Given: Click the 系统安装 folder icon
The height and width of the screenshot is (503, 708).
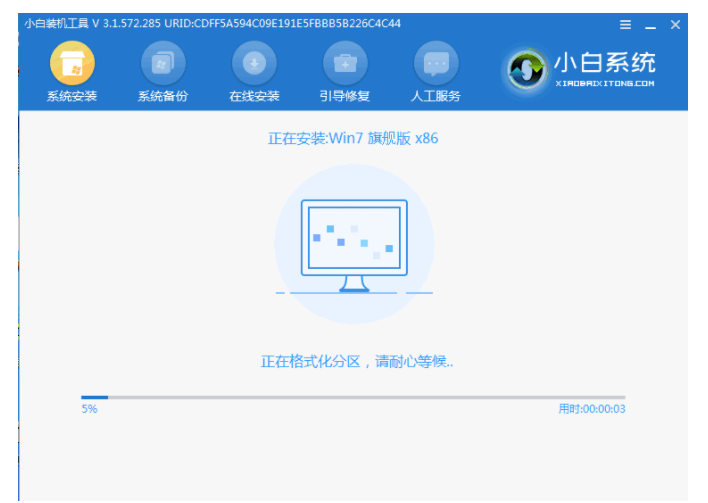Looking at the screenshot, I should (x=71, y=64).
